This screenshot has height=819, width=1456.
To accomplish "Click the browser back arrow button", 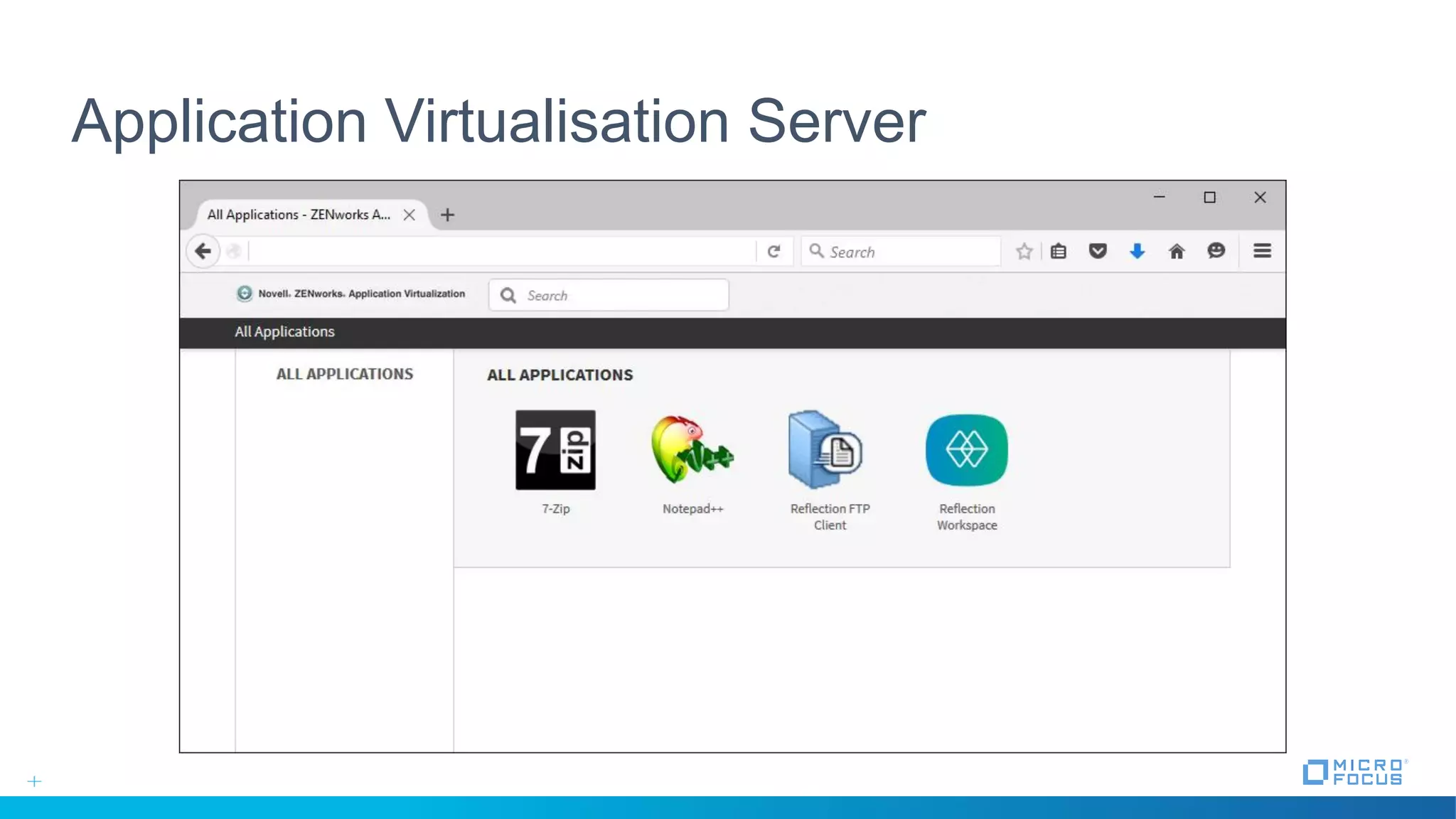I will 203,251.
